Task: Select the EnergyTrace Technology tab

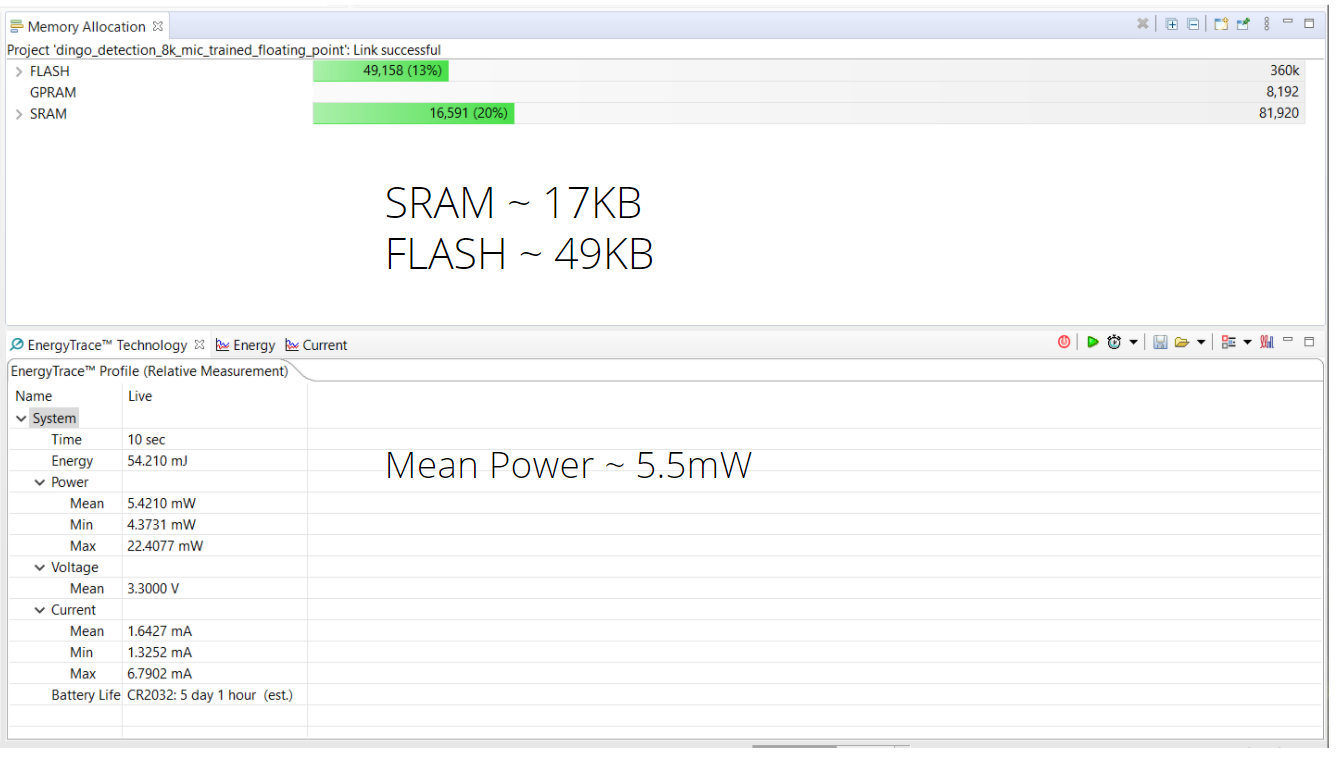Action: point(106,345)
